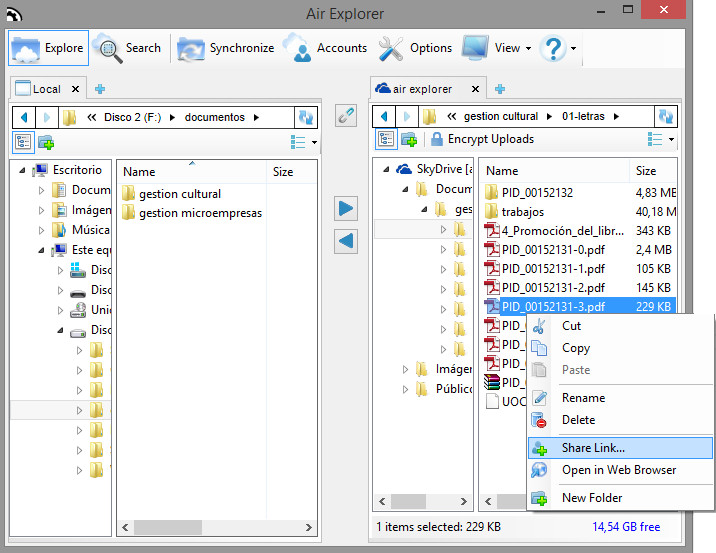Open the dropdown arrow beside Help
The width and height of the screenshot is (716, 553).
(x=574, y=48)
